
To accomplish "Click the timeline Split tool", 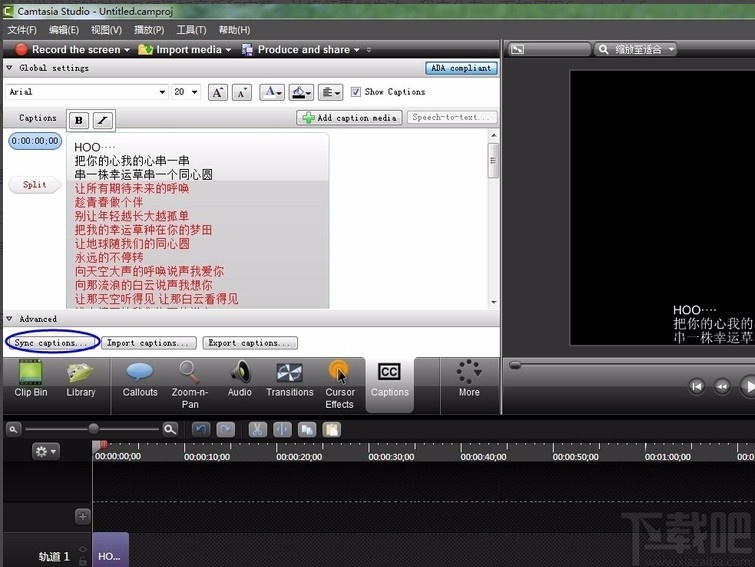I will [282, 429].
